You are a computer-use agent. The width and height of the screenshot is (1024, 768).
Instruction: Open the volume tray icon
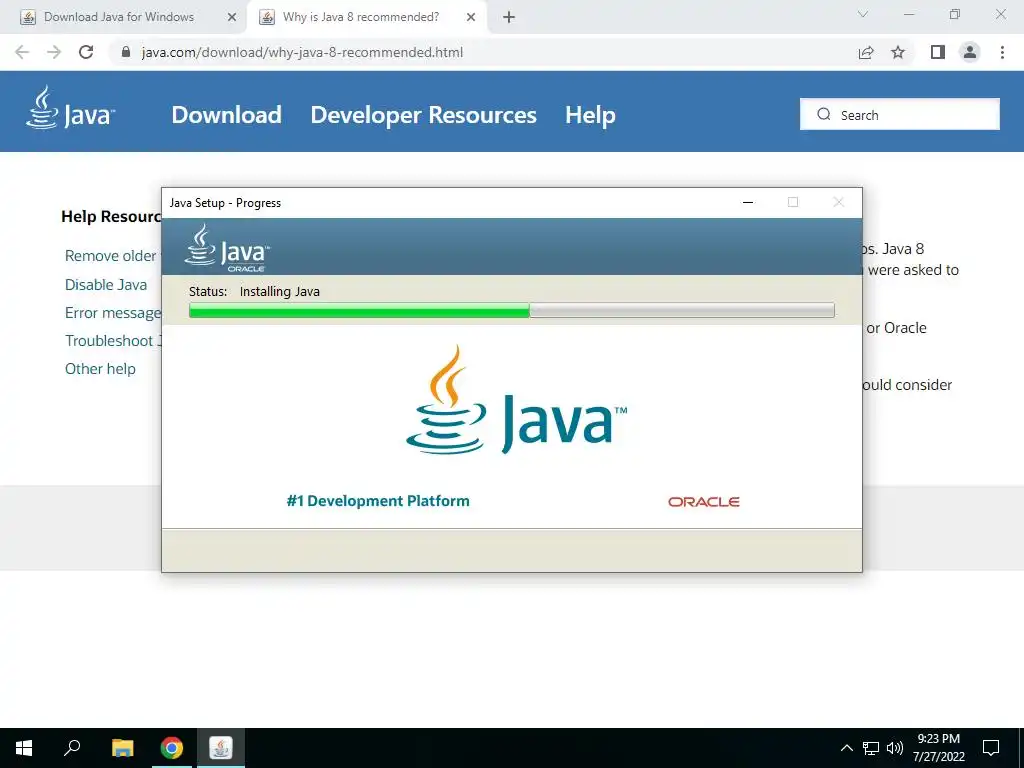(895, 748)
